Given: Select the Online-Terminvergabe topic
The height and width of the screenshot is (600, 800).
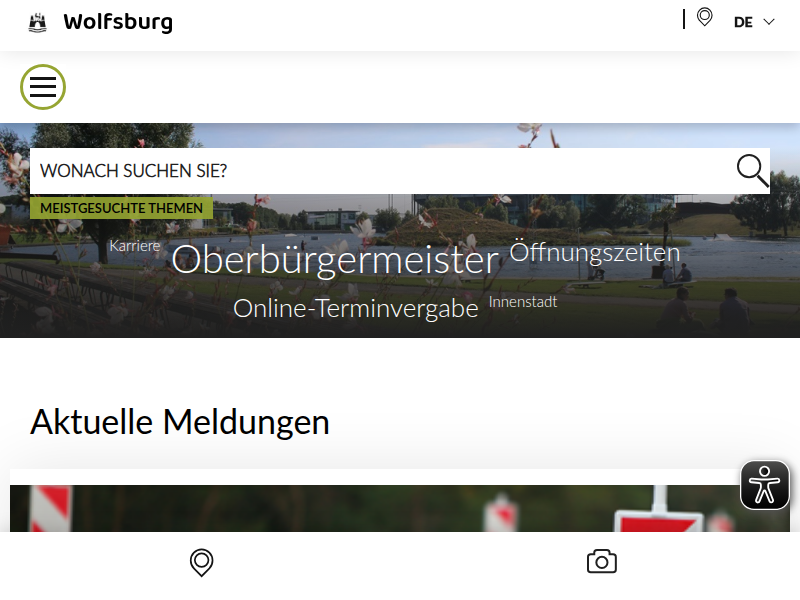Looking at the screenshot, I should click(356, 308).
